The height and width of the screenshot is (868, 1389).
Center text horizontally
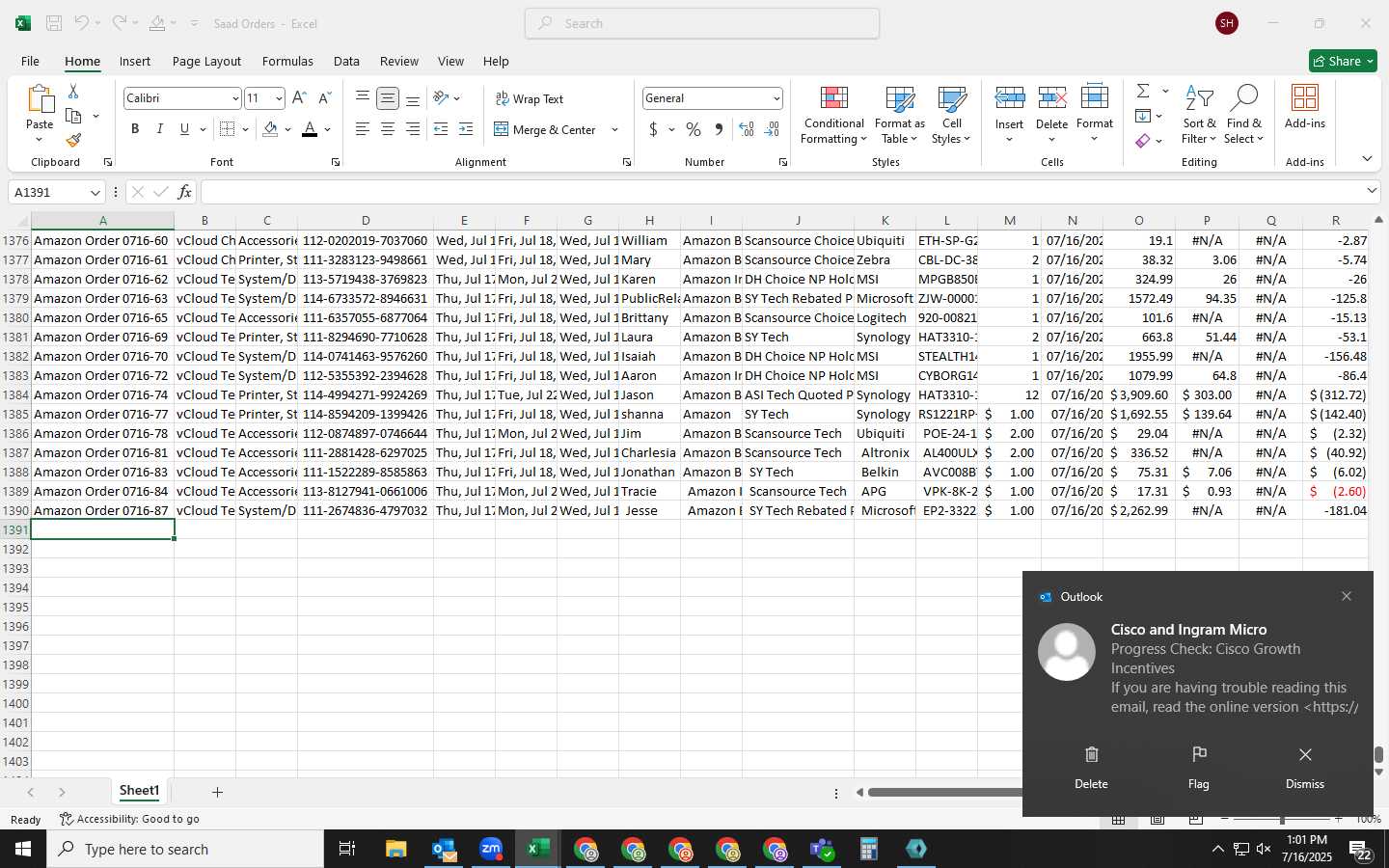coord(388,129)
